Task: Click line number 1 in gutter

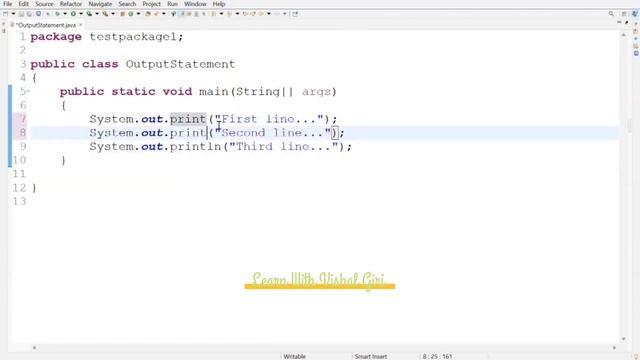Action: point(22,37)
